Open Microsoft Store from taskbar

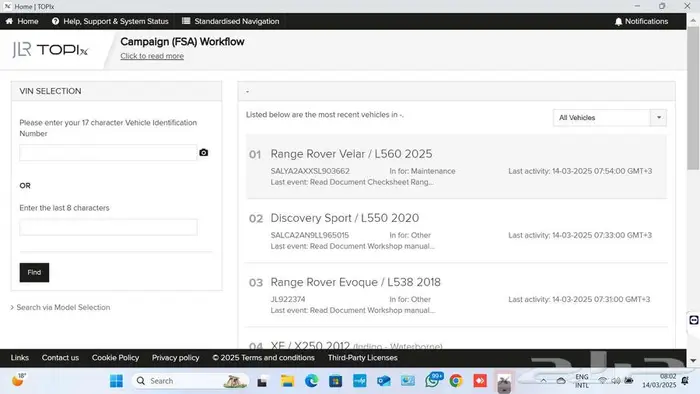click(x=335, y=381)
